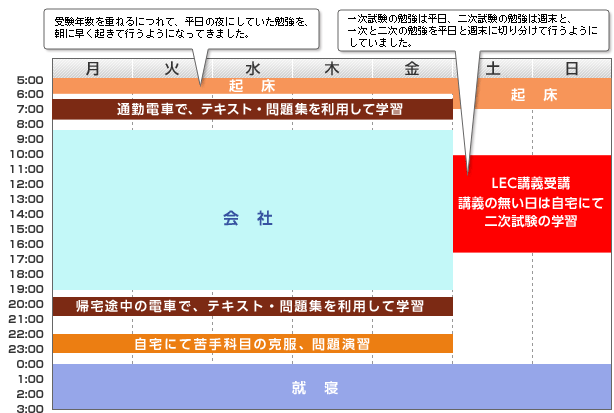Screen dimensions: 614x413
Task: Click the 18:00 time label
Action: (27, 274)
